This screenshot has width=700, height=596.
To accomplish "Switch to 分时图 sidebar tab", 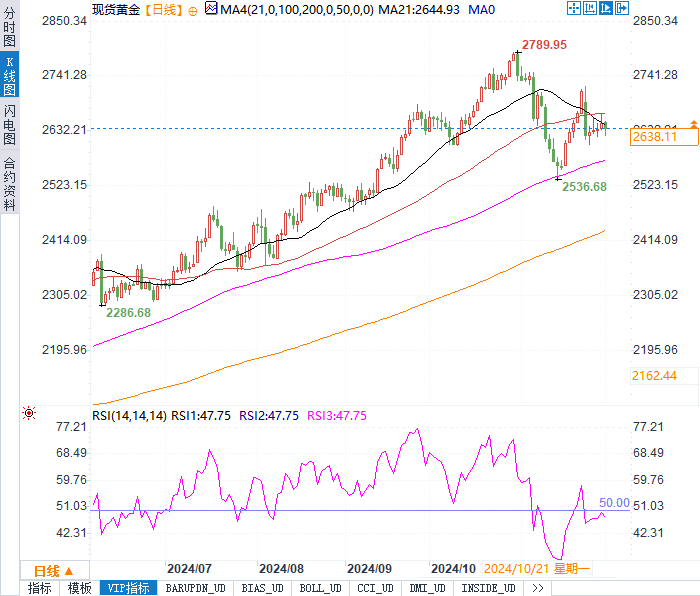I will click(x=9, y=27).
